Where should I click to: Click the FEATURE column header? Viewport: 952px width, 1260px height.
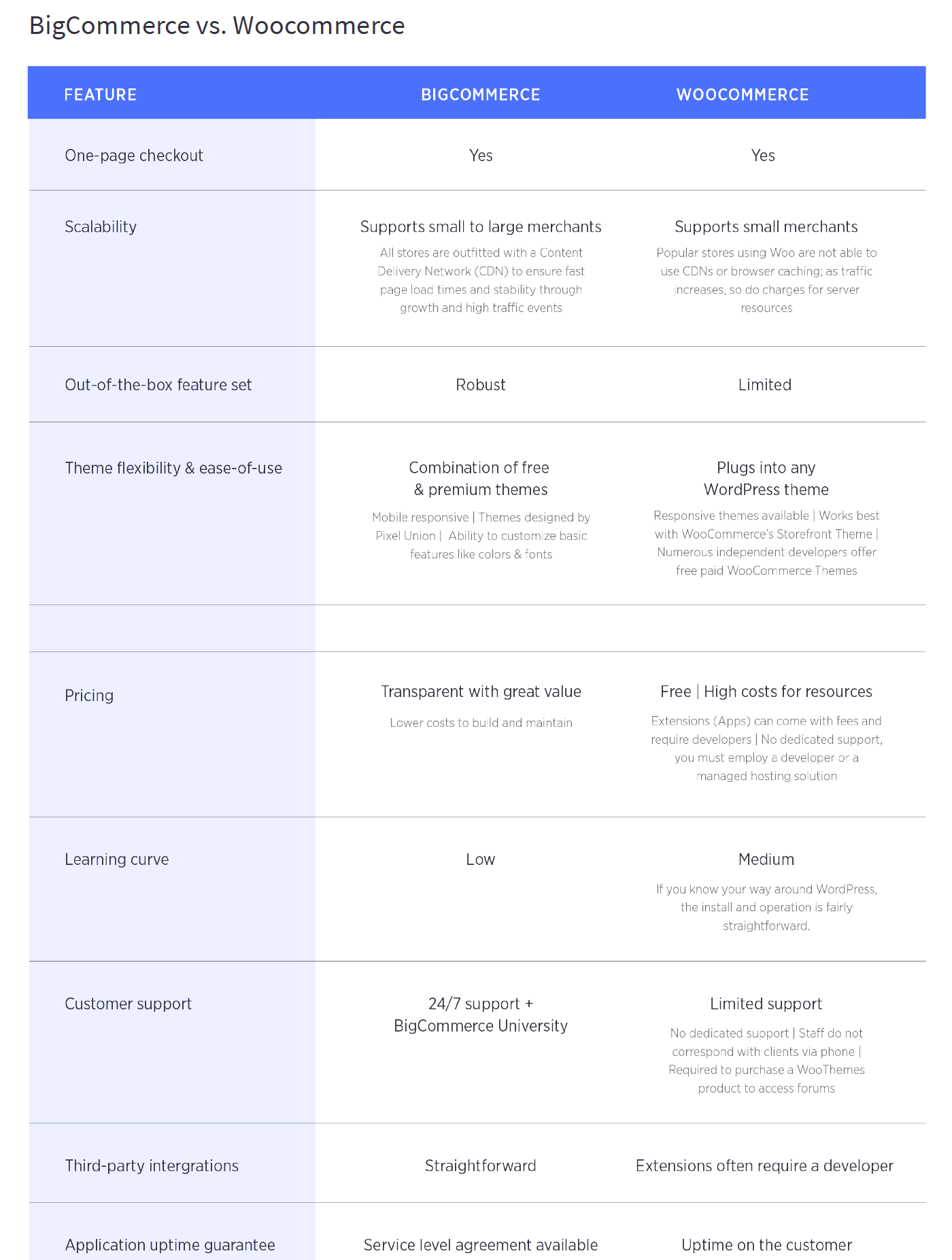click(100, 95)
